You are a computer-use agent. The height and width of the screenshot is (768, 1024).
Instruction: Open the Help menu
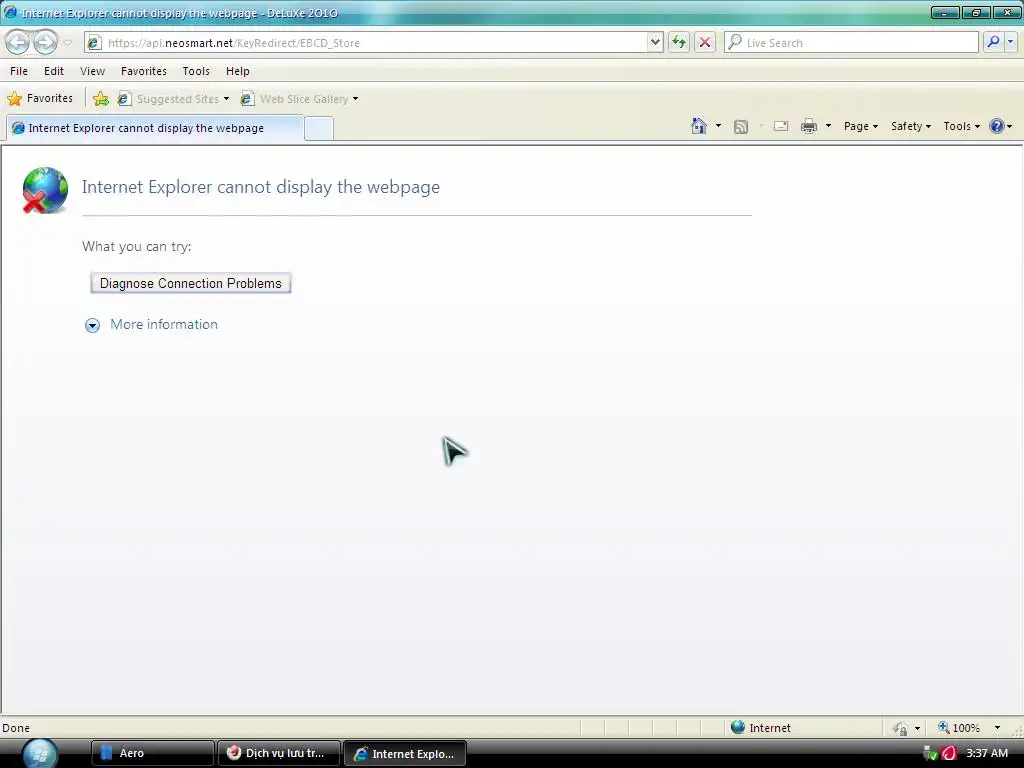point(238,71)
